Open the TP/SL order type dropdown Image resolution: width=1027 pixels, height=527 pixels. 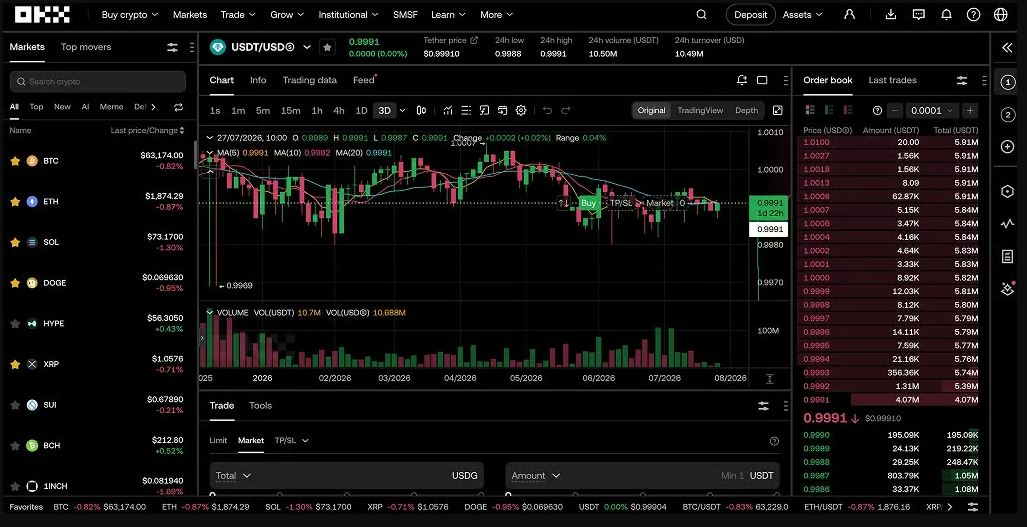291,441
